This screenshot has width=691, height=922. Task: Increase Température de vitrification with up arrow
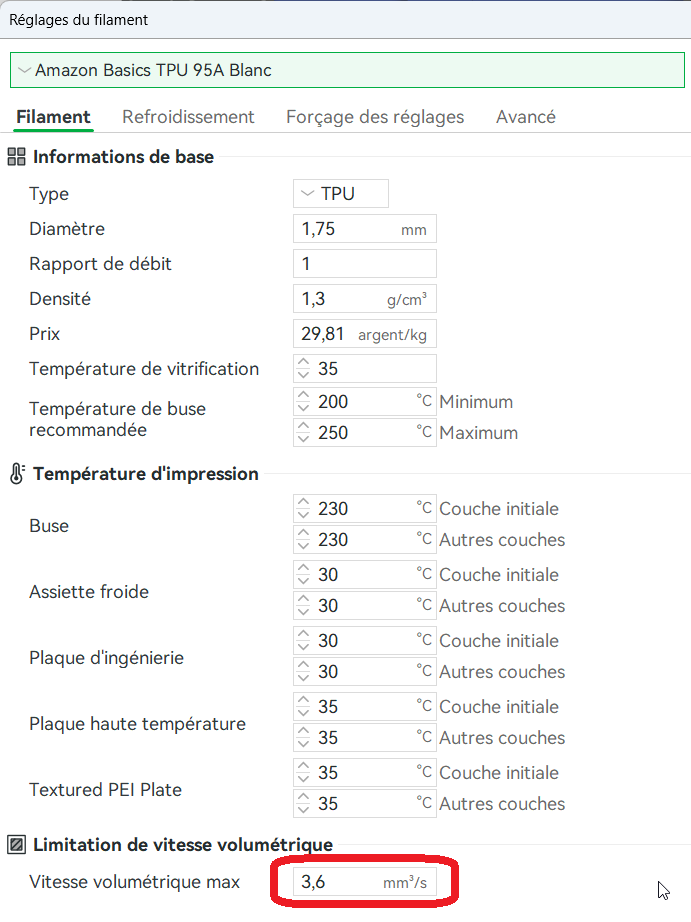coord(303,363)
